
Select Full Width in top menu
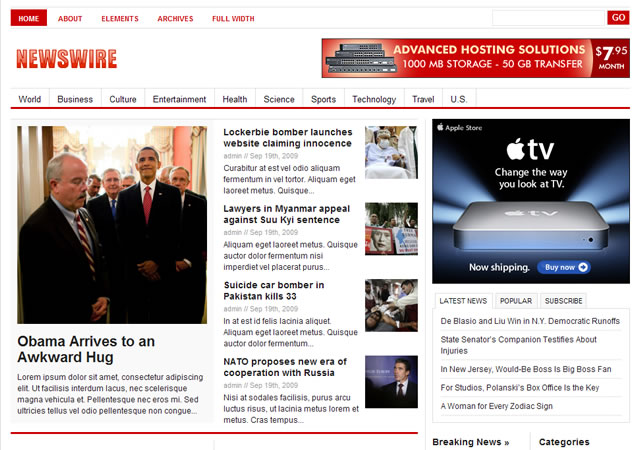point(233,18)
